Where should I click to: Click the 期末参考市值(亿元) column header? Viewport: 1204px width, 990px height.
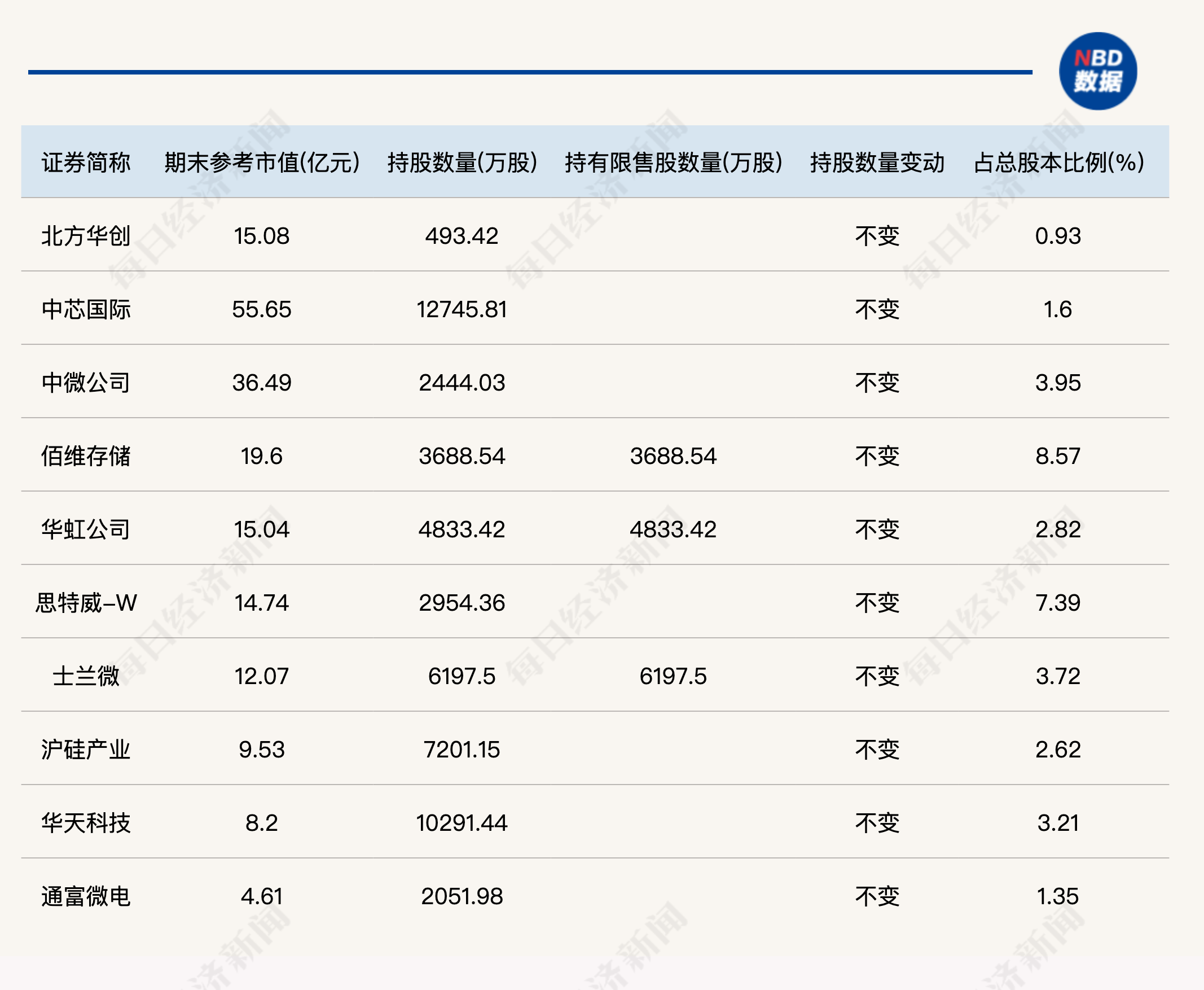point(262,163)
